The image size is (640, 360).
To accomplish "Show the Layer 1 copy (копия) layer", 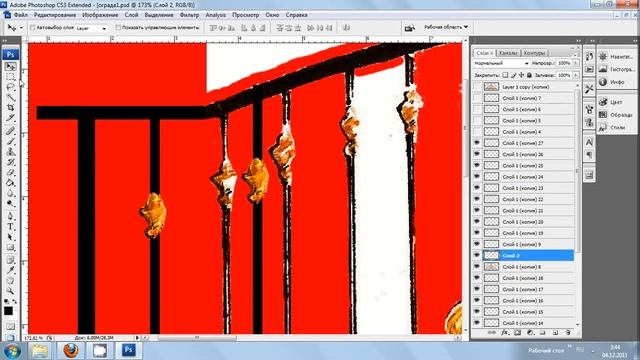I will point(477,87).
